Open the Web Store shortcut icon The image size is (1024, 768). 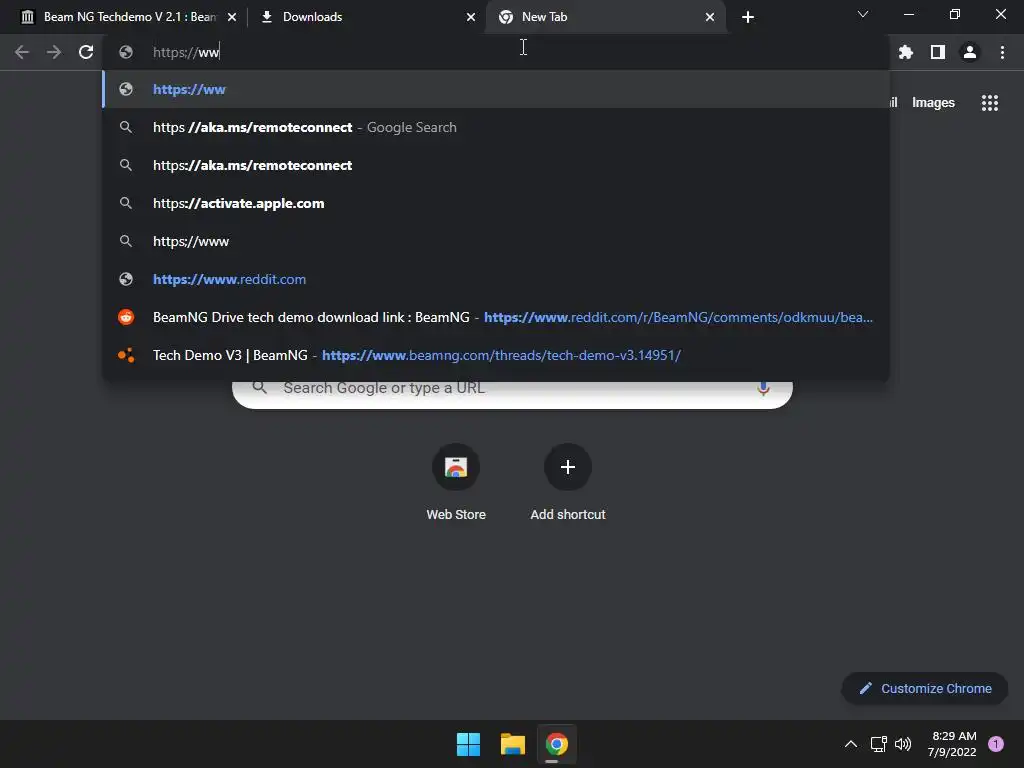click(x=456, y=467)
